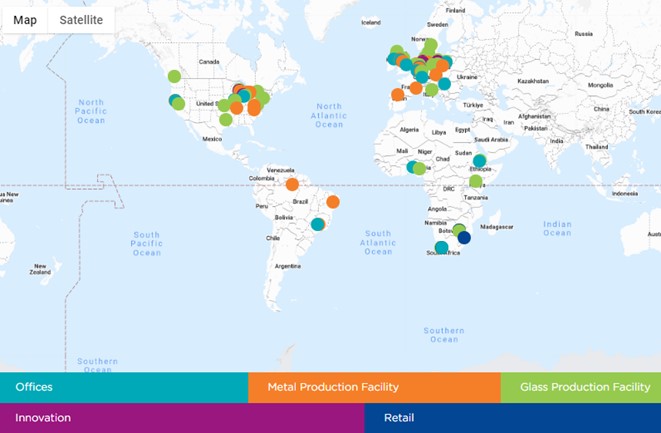Select the orange marker on Brazil's east coast
This screenshot has width=661, height=433.
[x=333, y=202]
